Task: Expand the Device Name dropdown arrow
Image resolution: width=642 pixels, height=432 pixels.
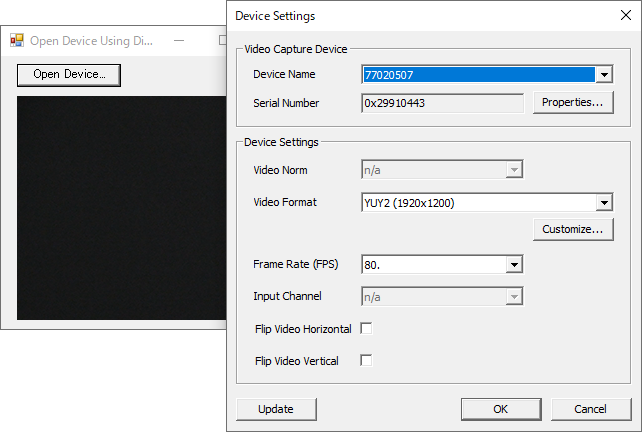Action: click(604, 75)
